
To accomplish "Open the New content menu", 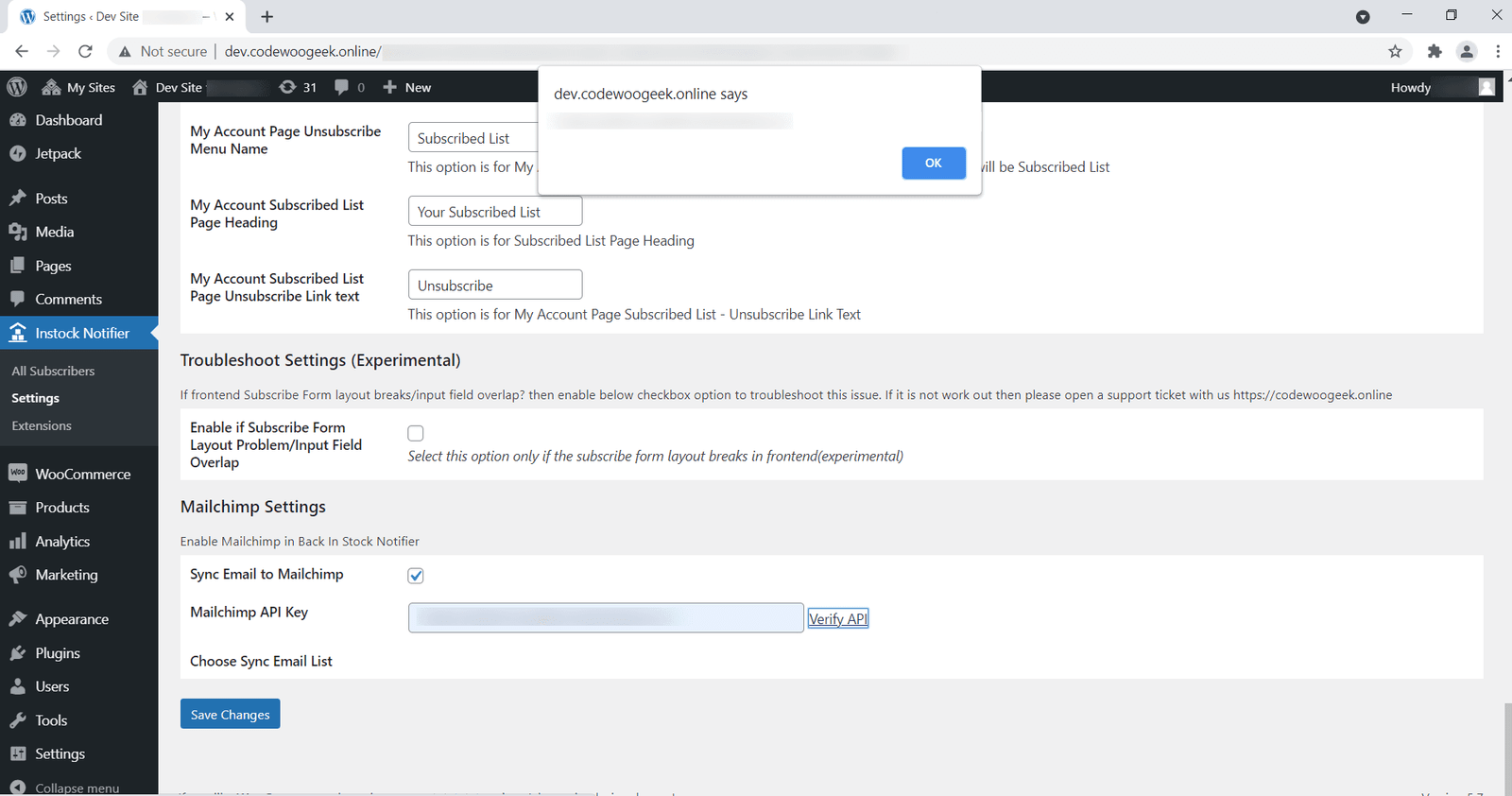I will (x=406, y=87).
